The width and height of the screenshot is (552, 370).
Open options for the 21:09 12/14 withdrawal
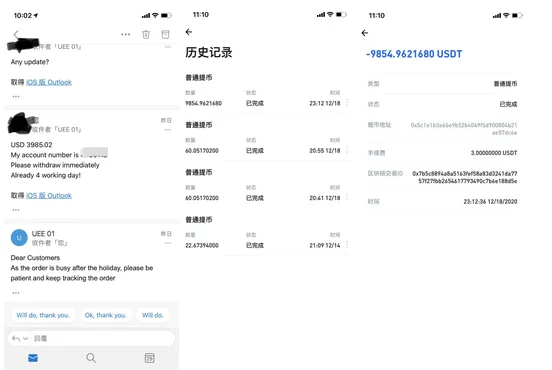[347, 245]
